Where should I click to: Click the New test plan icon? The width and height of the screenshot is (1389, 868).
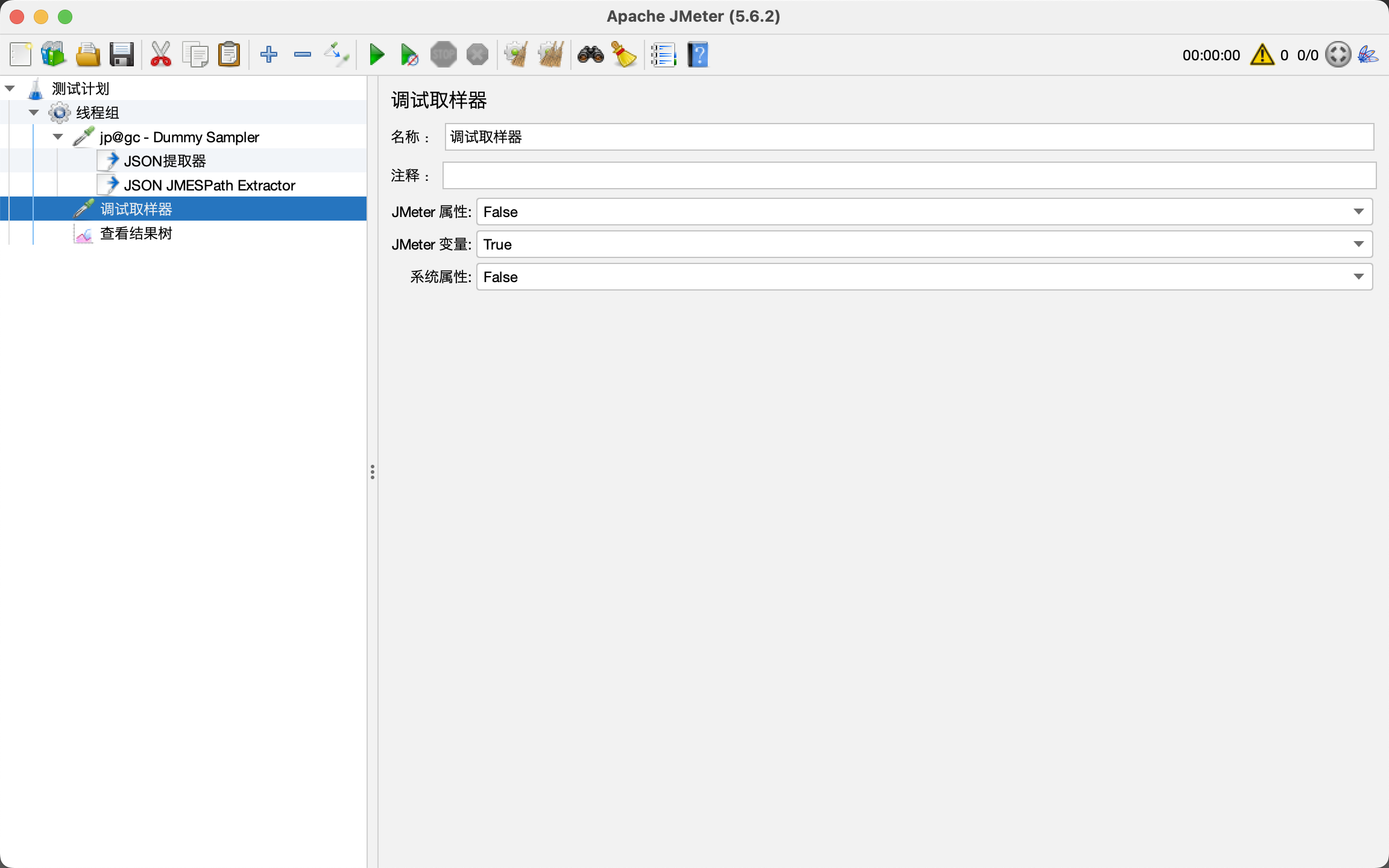coord(20,55)
